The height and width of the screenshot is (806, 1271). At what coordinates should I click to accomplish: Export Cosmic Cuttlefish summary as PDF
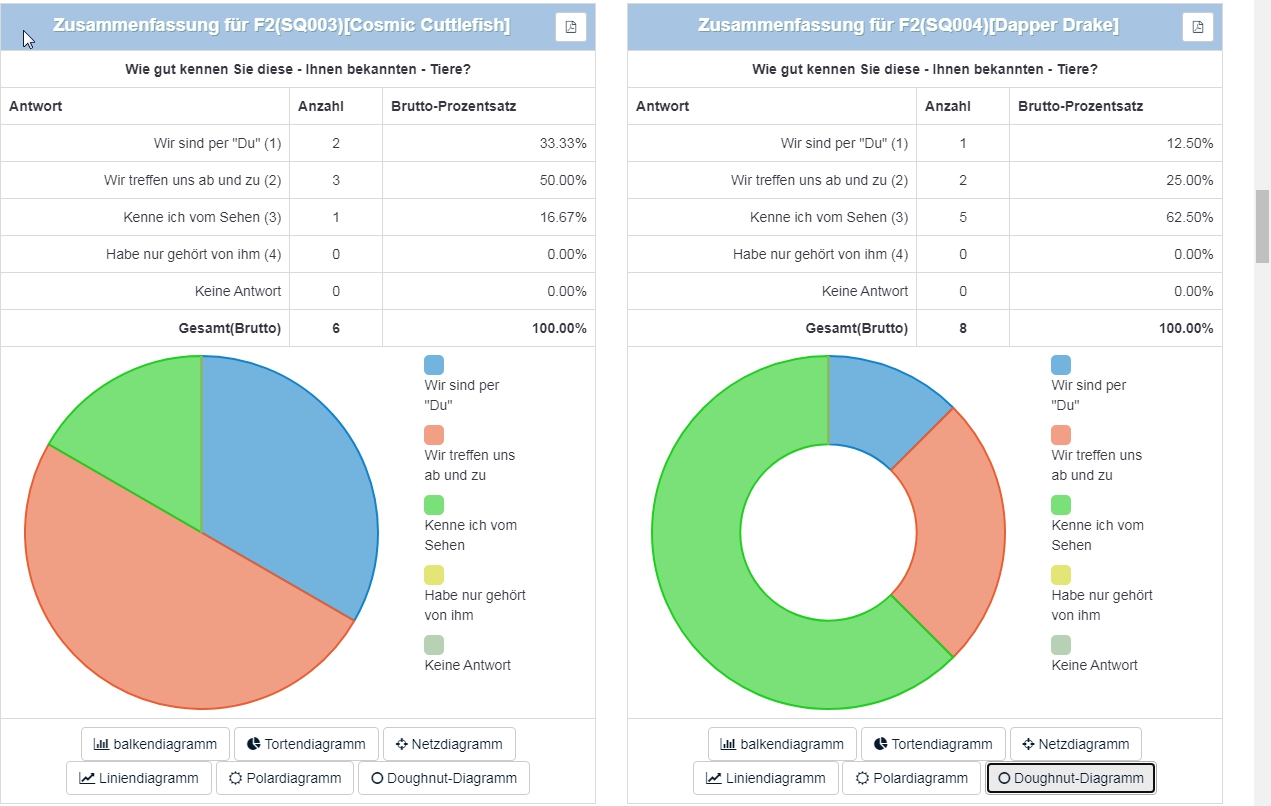(x=570, y=27)
